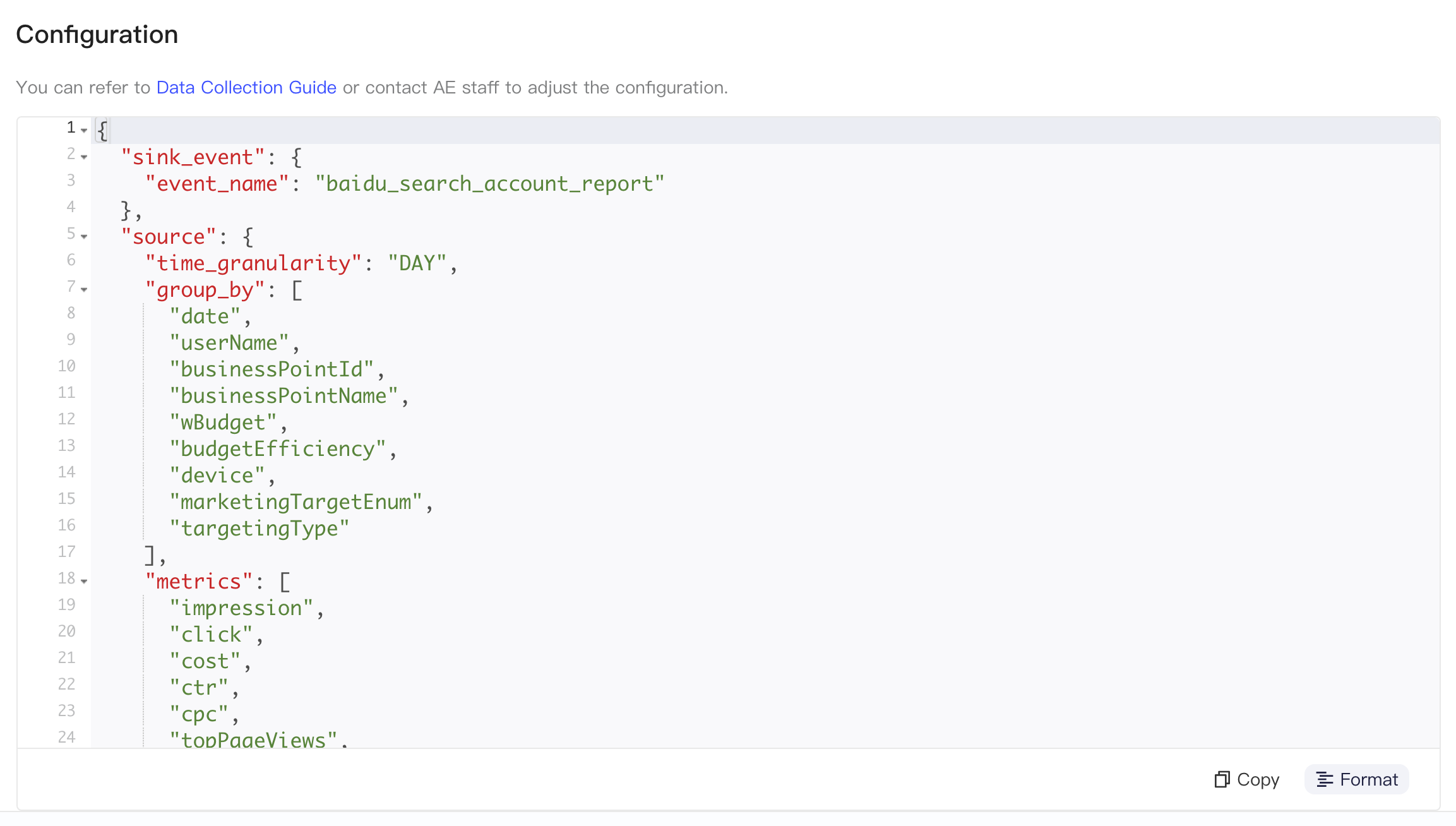Click the "ctr" metric entry
Viewport: 1456px width, 826px height.
[x=199, y=688]
